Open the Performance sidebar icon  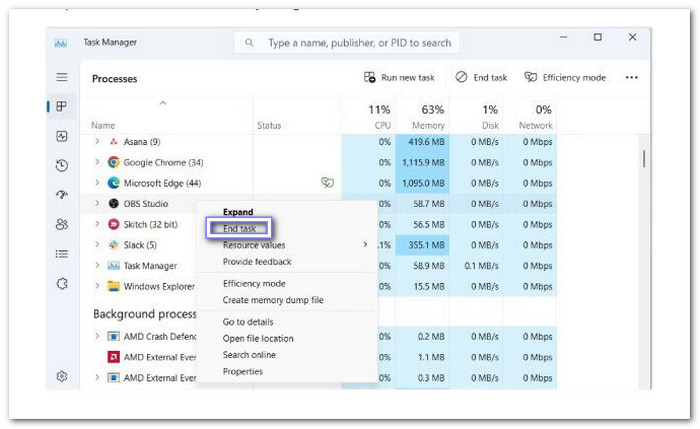click(x=62, y=136)
